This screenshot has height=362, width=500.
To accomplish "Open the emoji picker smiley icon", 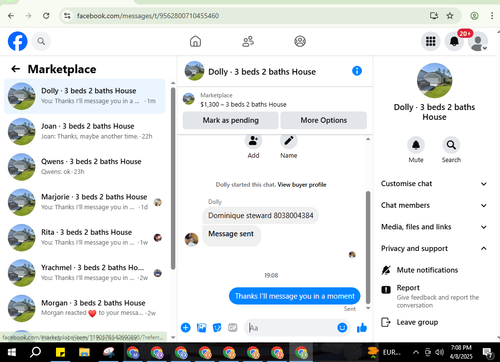I will (342, 328).
